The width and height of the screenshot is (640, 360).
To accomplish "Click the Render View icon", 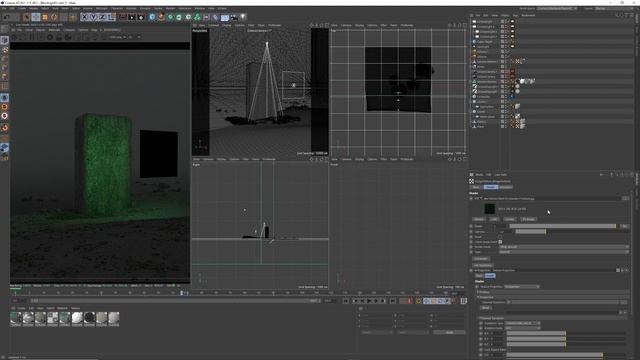I will point(122,17).
